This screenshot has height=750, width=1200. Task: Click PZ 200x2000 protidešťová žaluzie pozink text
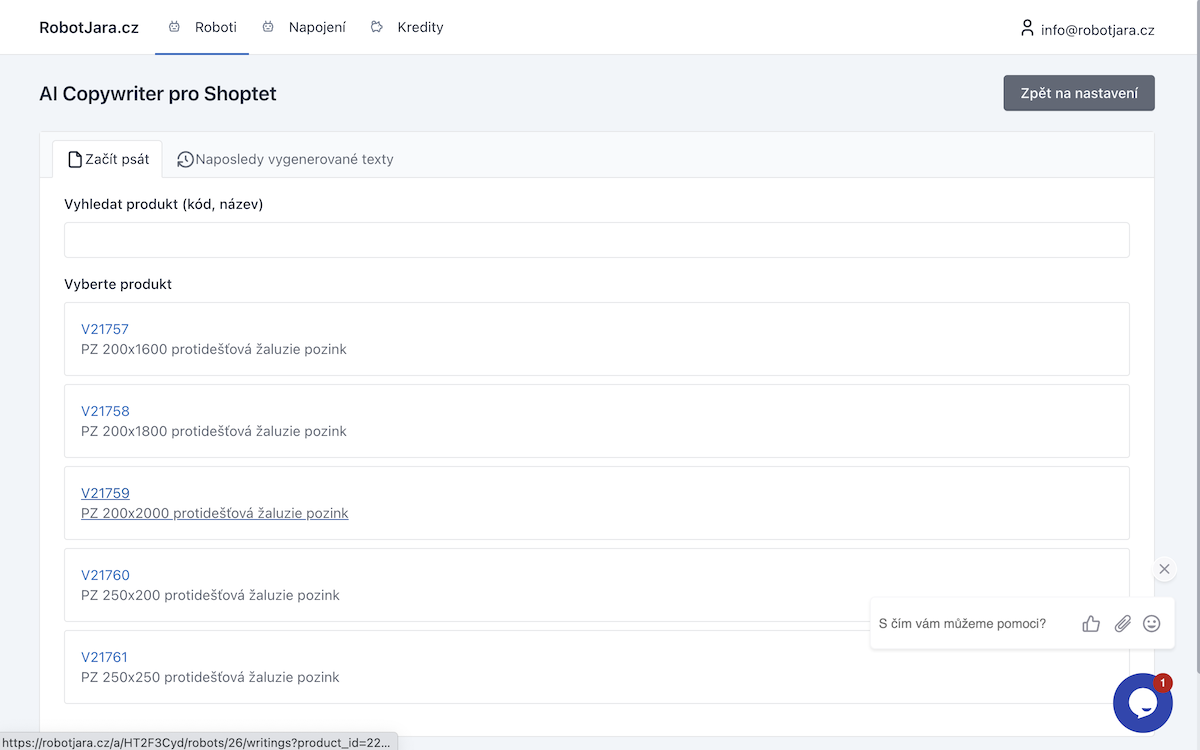215,513
